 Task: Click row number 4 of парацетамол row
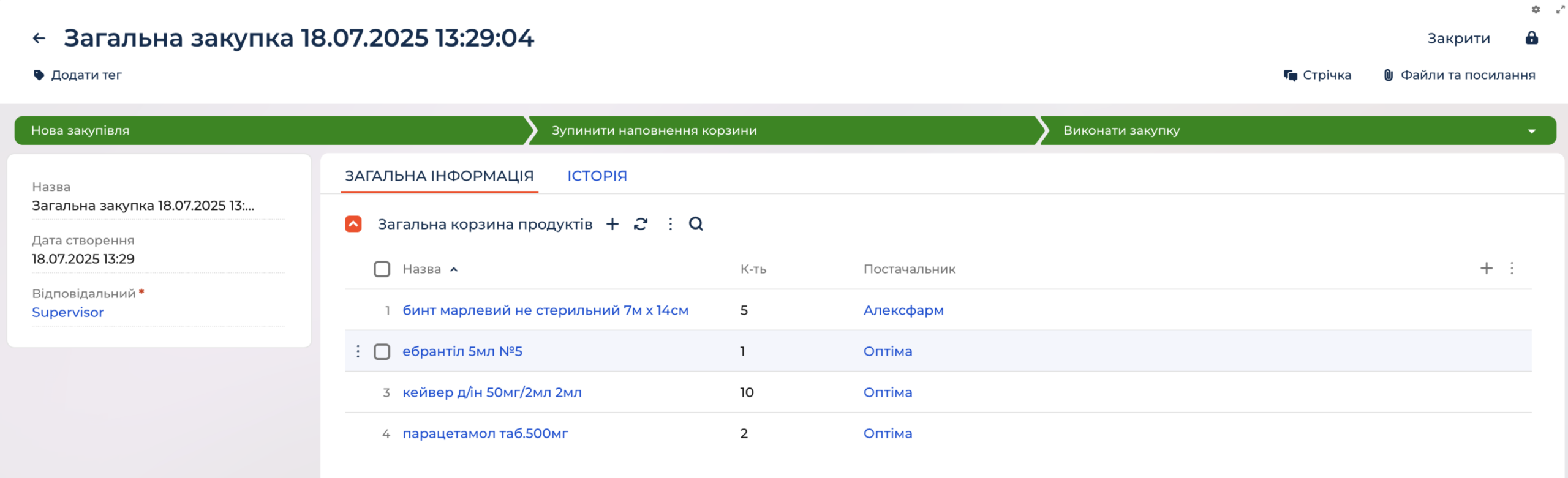tap(386, 433)
